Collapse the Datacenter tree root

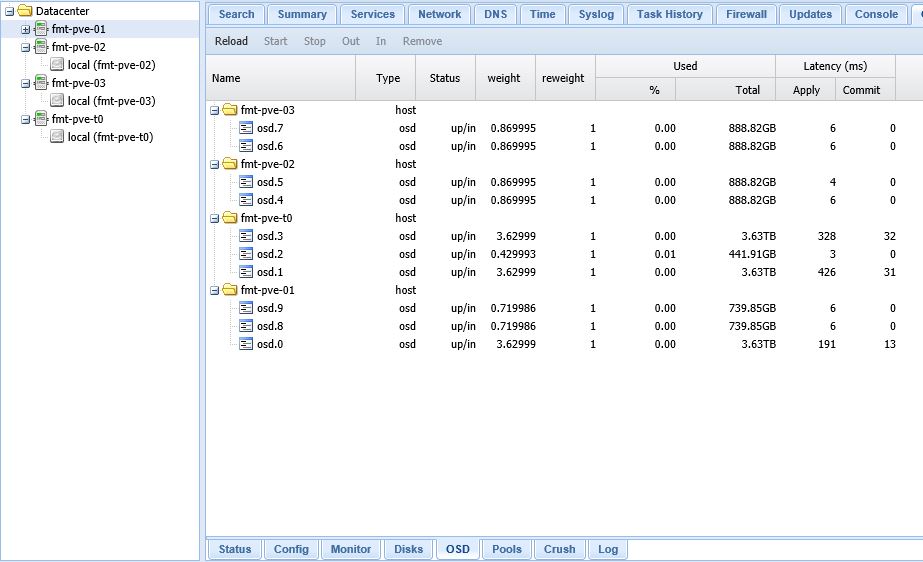point(9,11)
